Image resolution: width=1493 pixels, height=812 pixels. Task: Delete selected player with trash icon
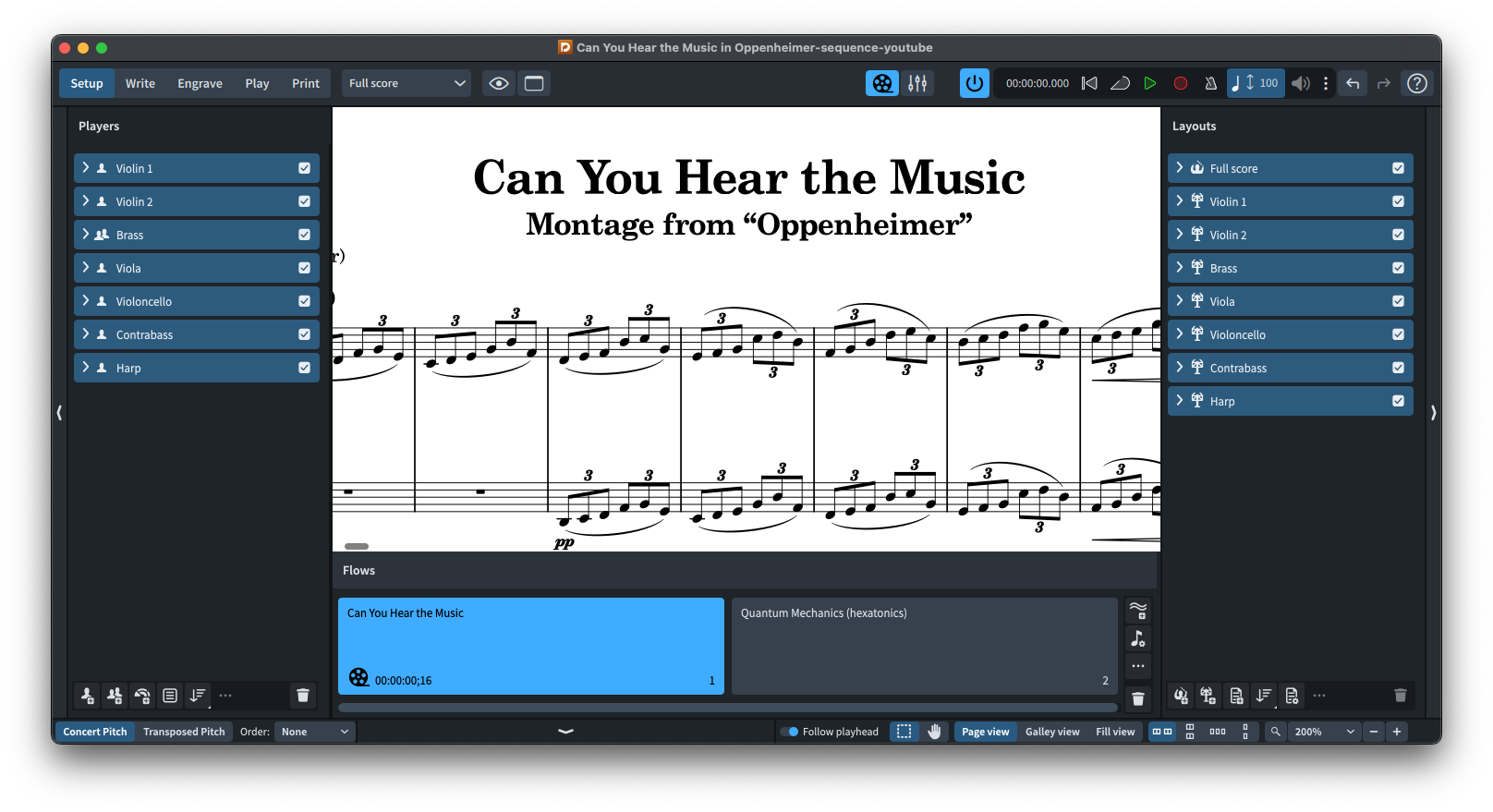pyautogui.click(x=303, y=696)
